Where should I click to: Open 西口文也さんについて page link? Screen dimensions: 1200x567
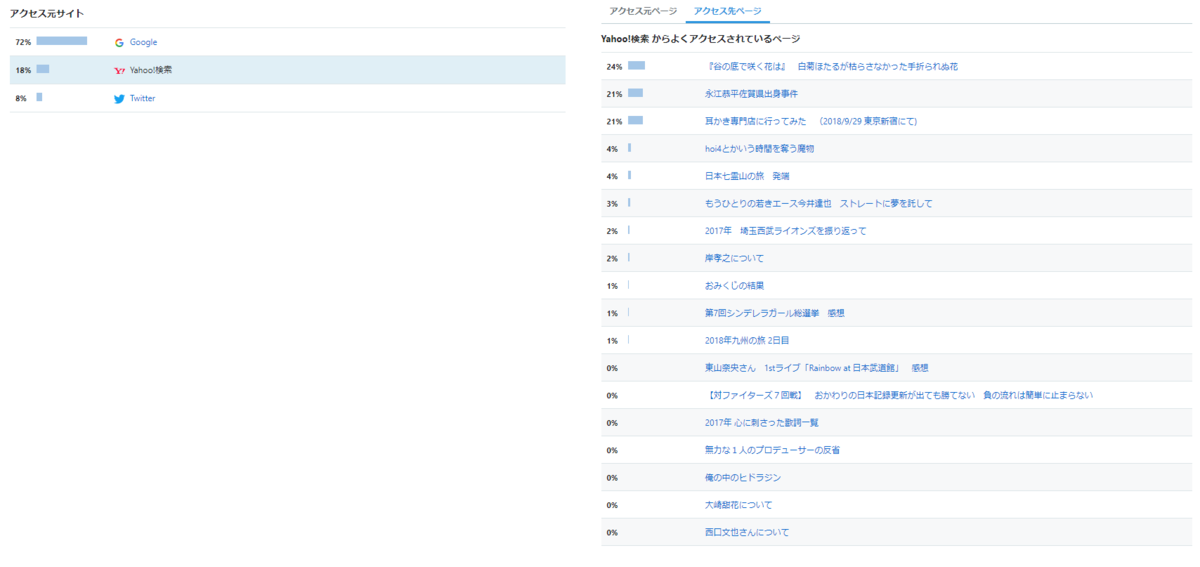point(747,532)
